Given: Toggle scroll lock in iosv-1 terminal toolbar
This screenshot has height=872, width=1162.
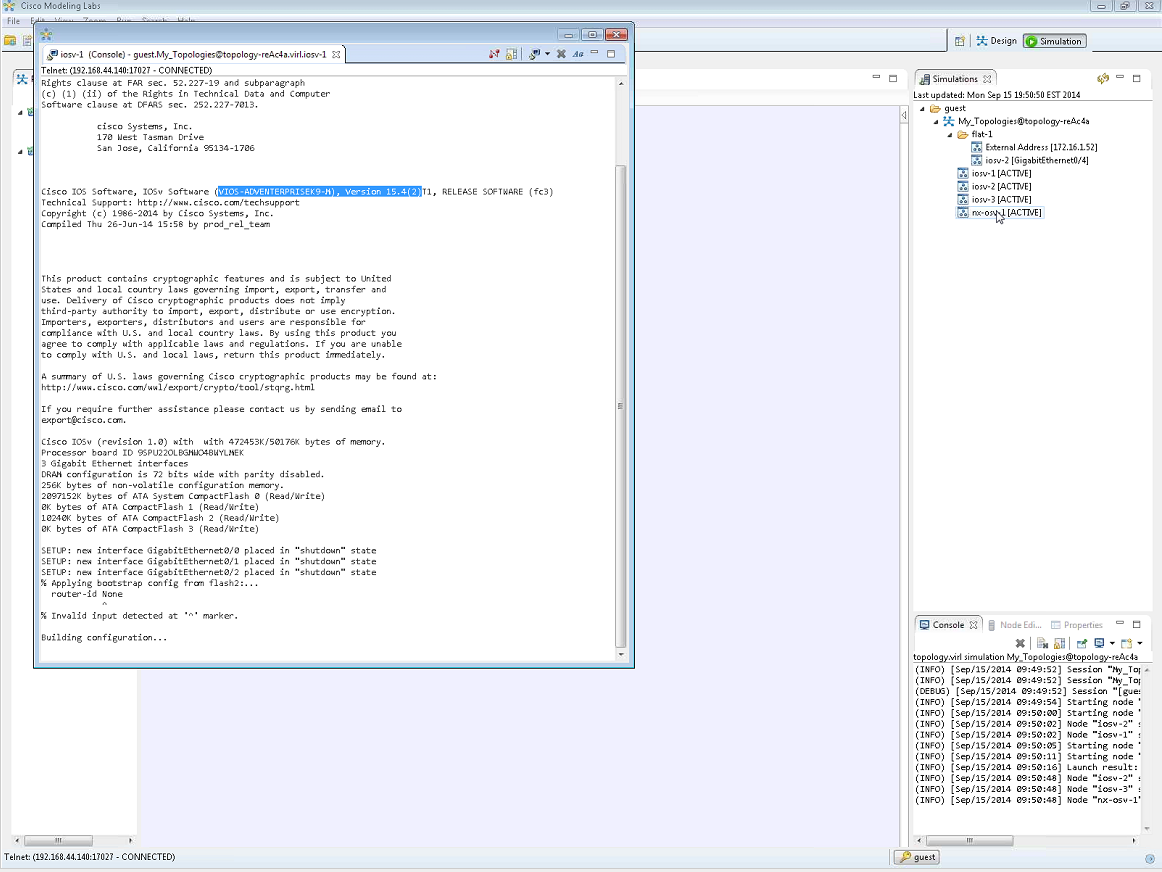Looking at the screenshot, I should 511,54.
